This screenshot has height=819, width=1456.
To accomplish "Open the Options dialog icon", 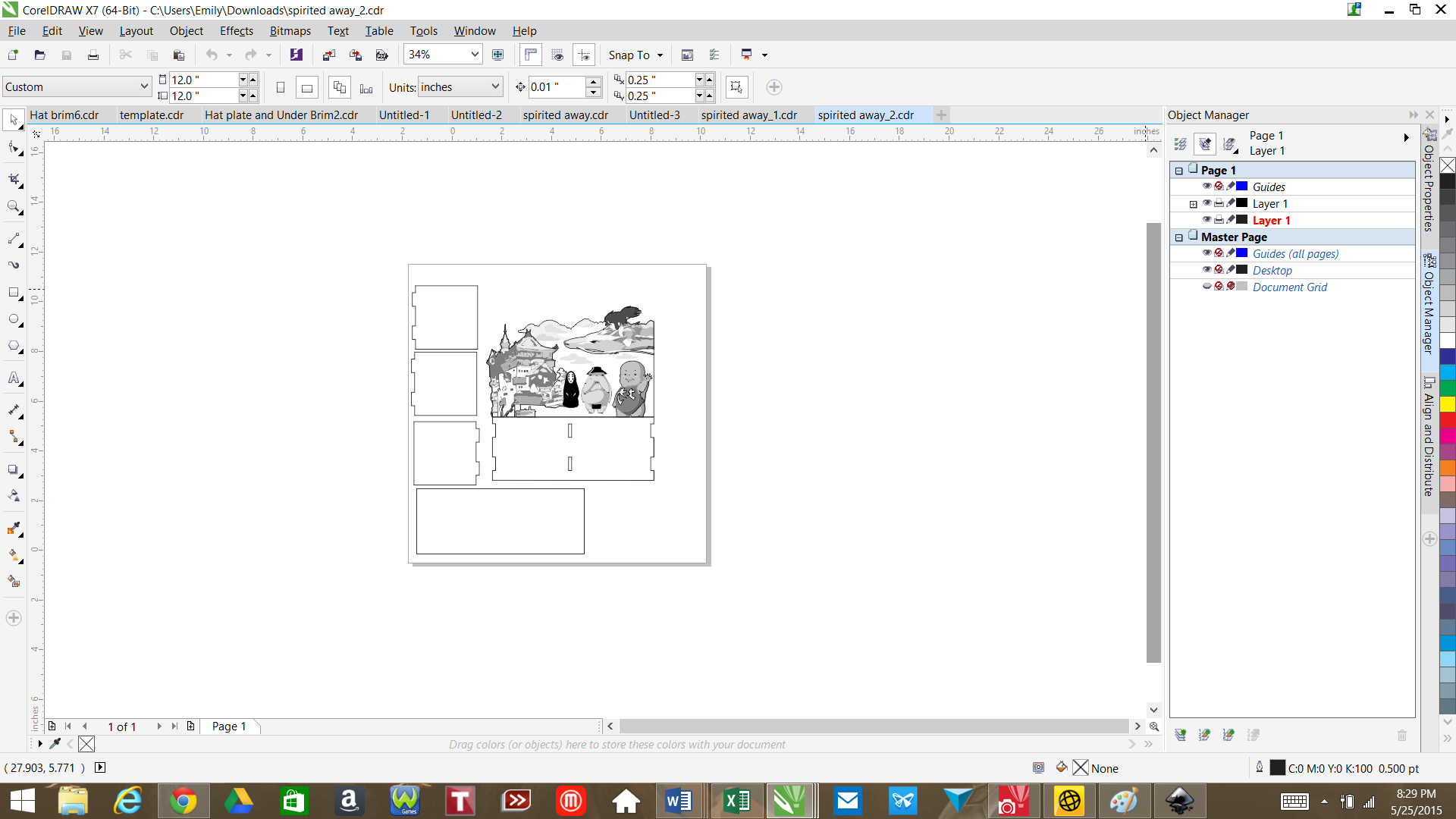I will [x=714, y=55].
